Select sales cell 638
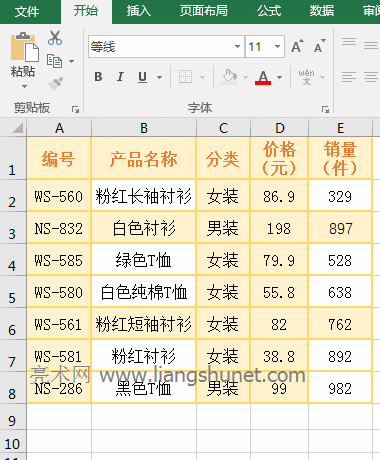Viewport: 380px width, 460px height. [x=340, y=292]
